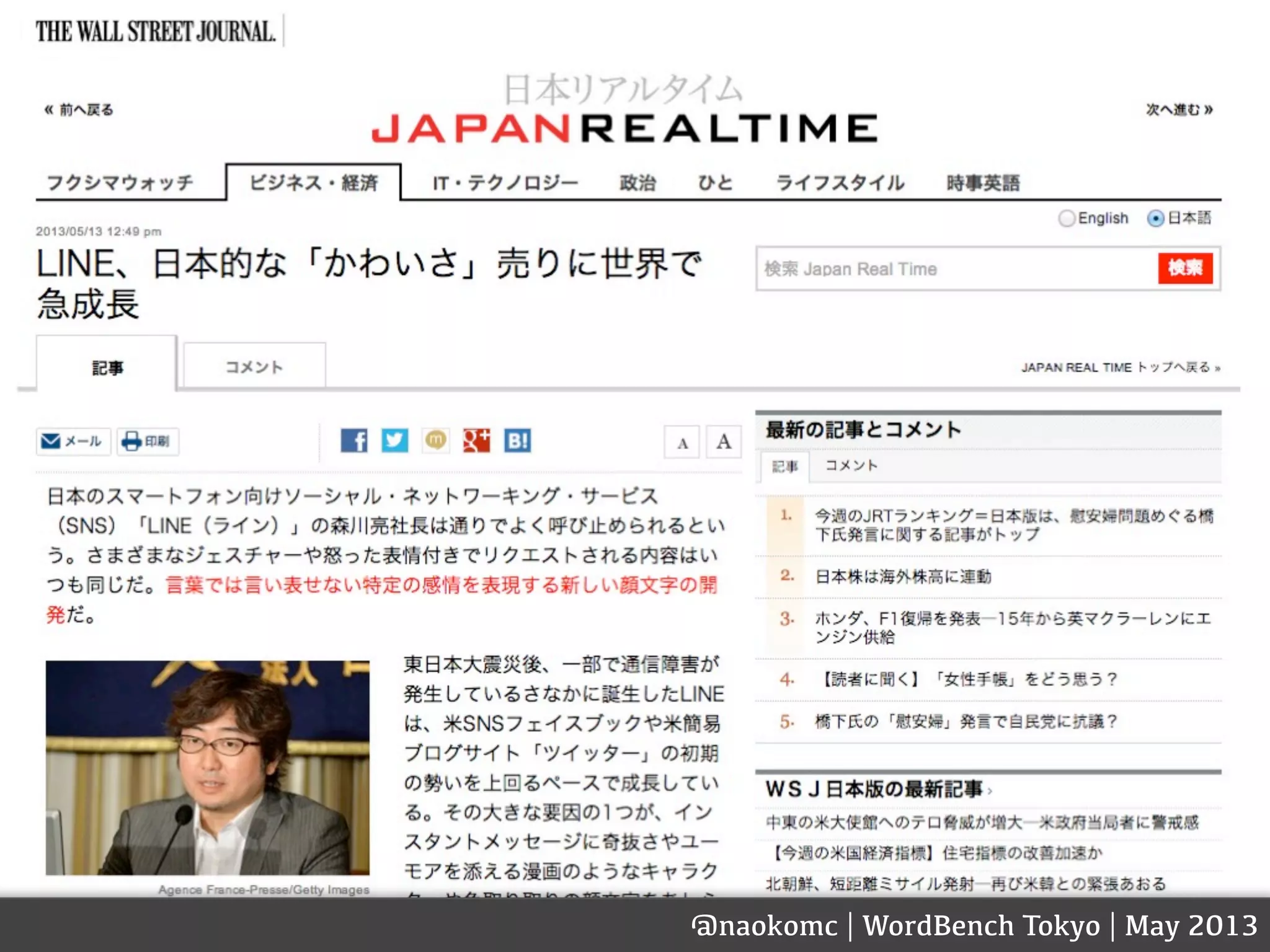This screenshot has width=1270, height=952.
Task: Select the English language radio button
Action: pos(1066,218)
